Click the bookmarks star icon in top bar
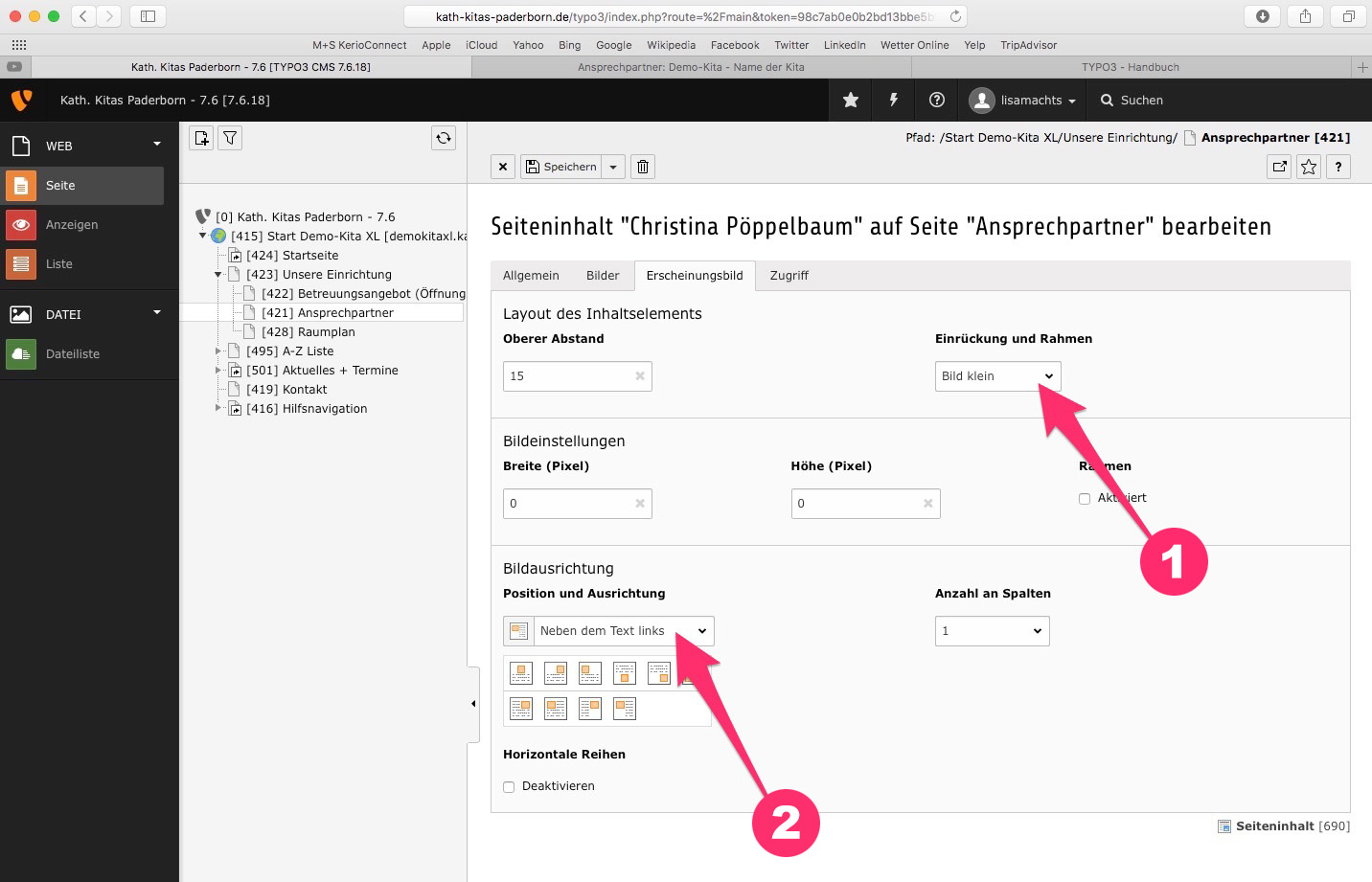 pyautogui.click(x=850, y=100)
